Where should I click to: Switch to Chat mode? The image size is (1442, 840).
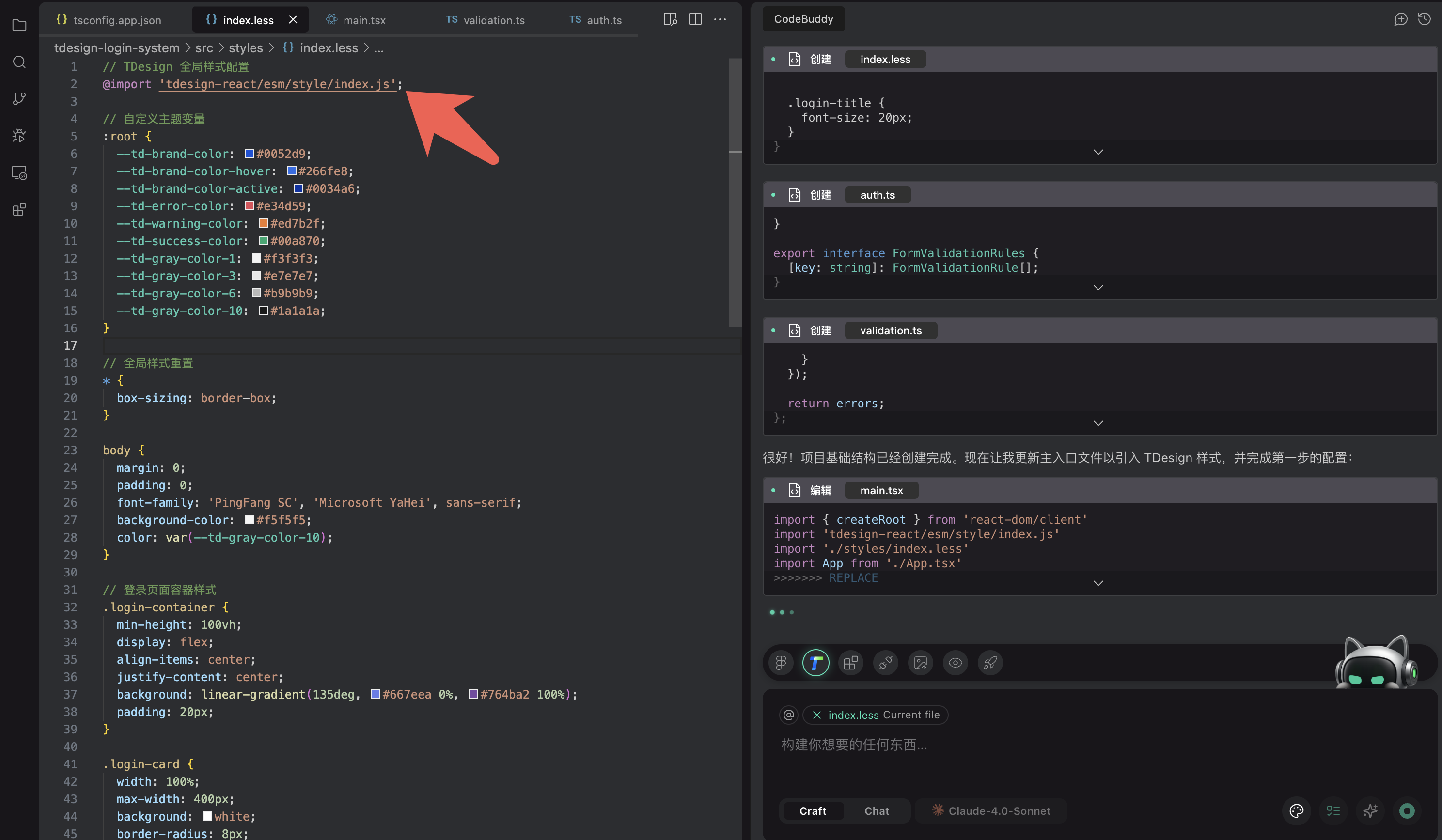coord(876,811)
